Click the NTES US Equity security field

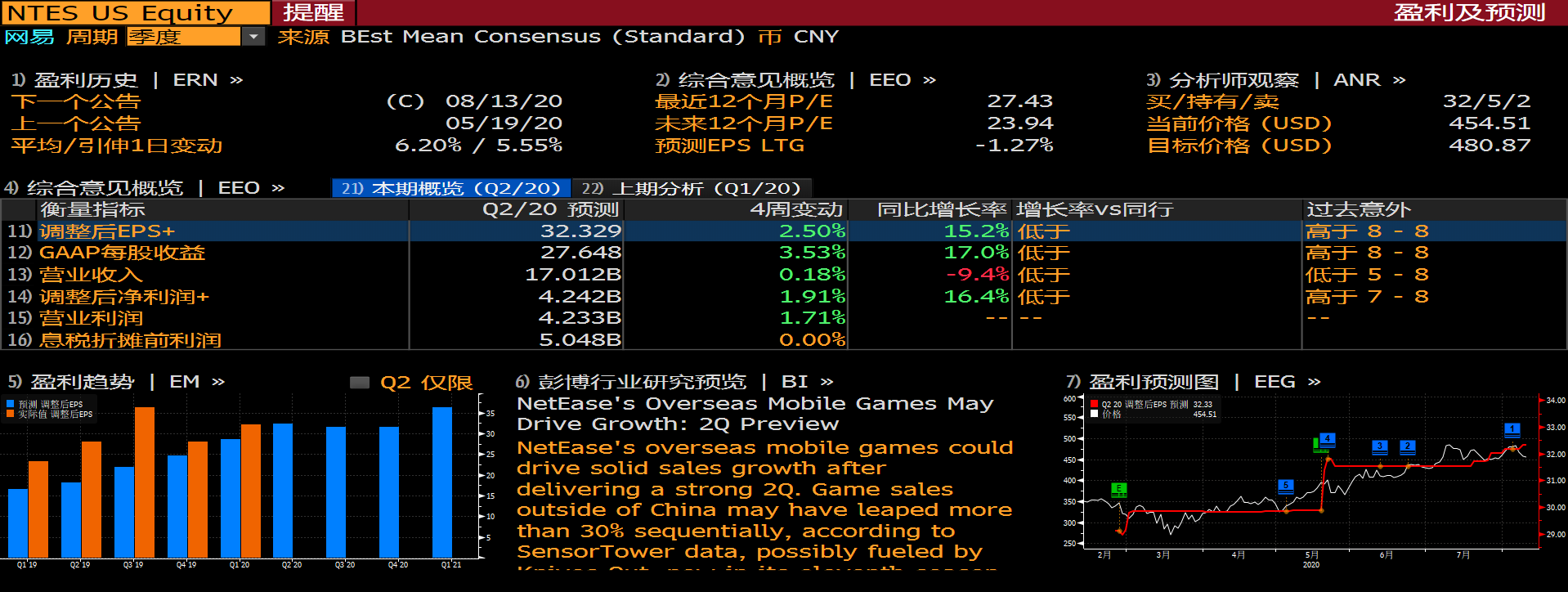click(x=136, y=13)
